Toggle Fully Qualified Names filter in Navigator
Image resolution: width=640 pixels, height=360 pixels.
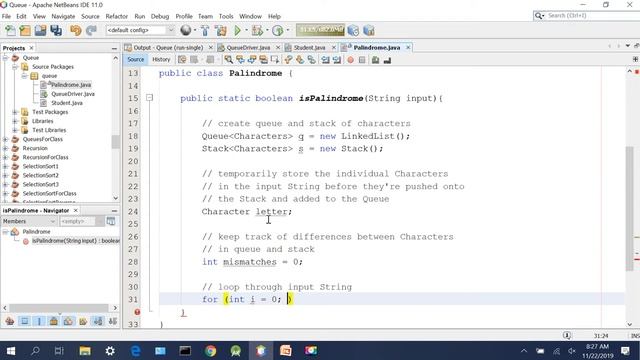point(83,321)
